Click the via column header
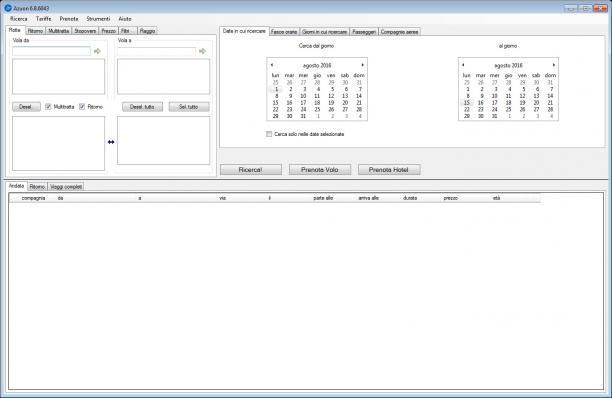The height and width of the screenshot is (398, 612). pos(222,198)
